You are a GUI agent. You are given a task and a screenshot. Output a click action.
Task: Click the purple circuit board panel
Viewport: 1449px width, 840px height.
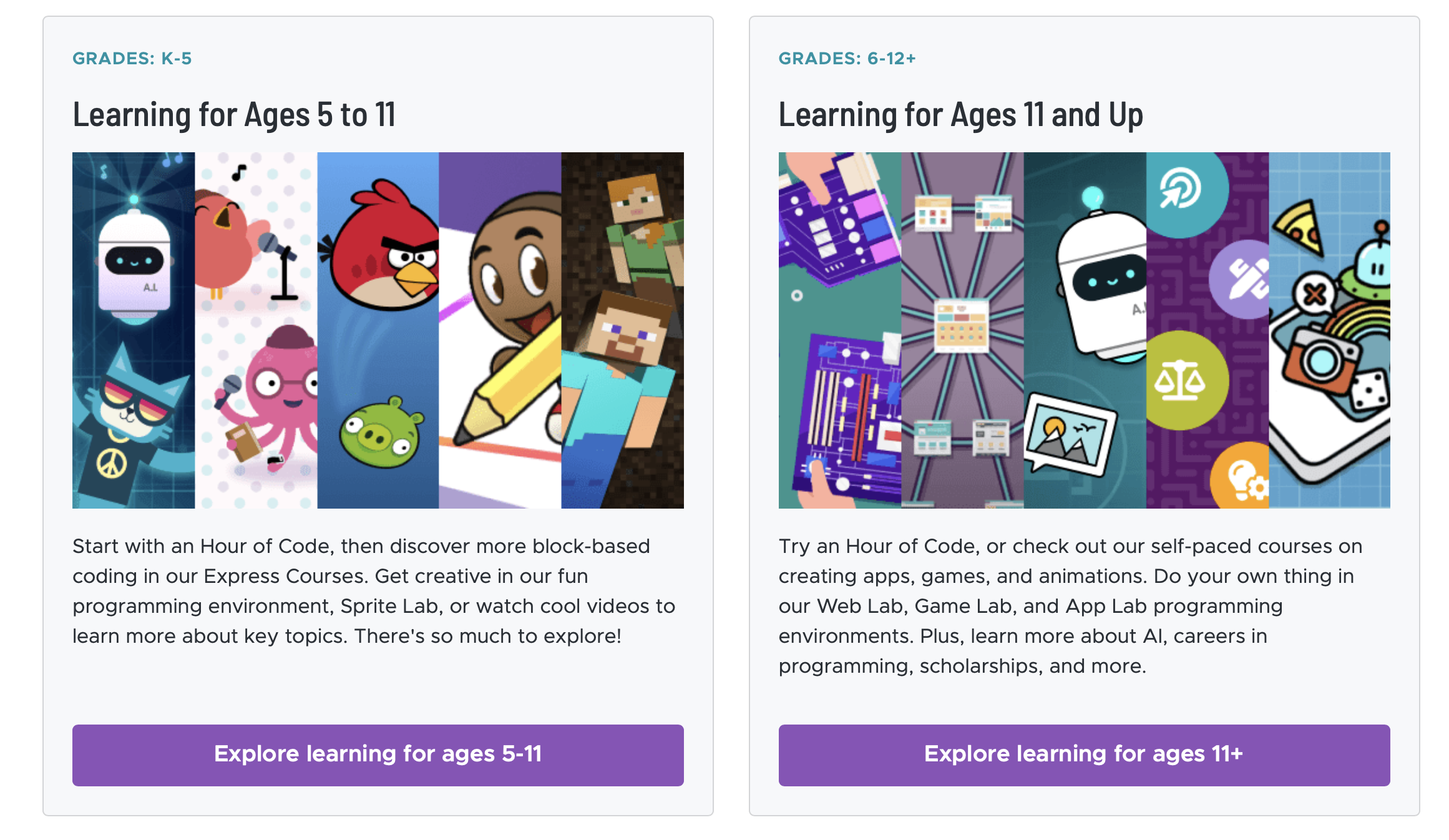pyautogui.click(x=840, y=330)
